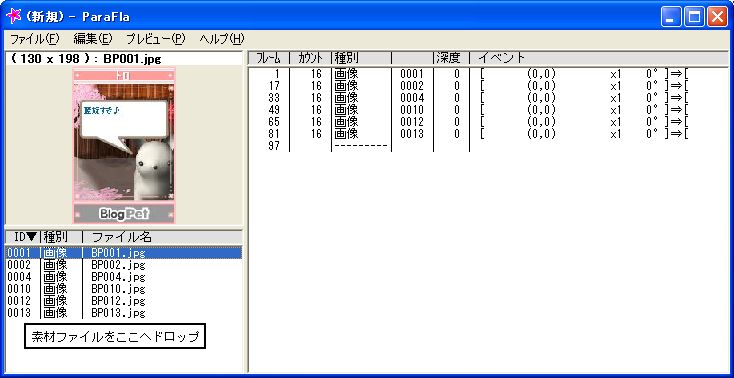This screenshot has height=378, width=734.
Task: Select file row BP010.jpg
Action: pos(124,289)
